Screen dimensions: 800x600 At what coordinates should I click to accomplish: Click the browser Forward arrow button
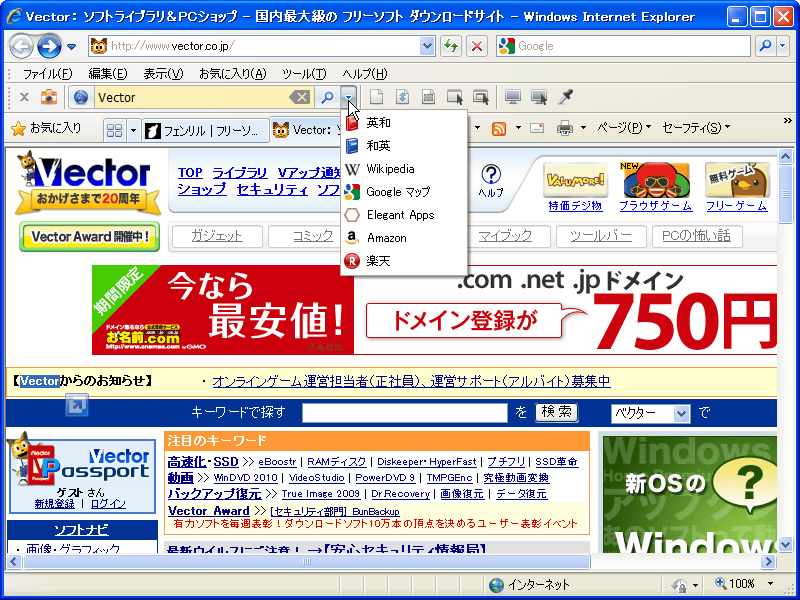49,46
